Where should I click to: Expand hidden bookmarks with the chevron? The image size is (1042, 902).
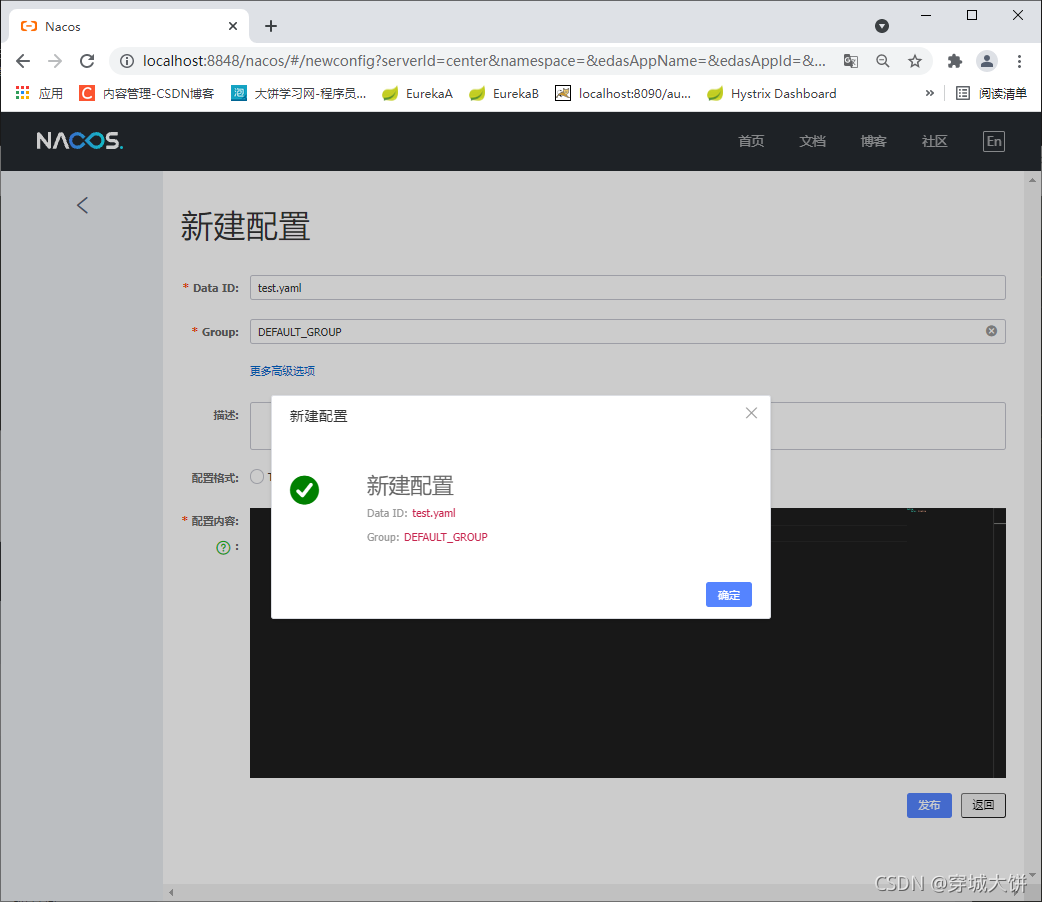point(929,93)
